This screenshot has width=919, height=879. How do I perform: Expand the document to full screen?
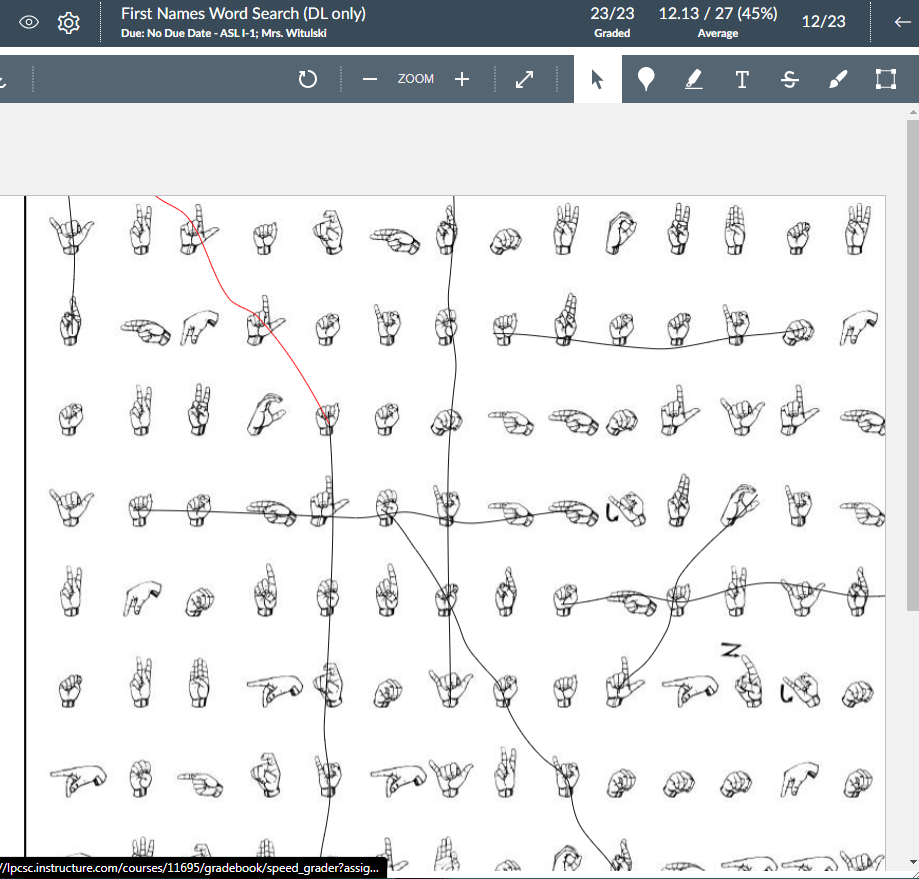524,78
